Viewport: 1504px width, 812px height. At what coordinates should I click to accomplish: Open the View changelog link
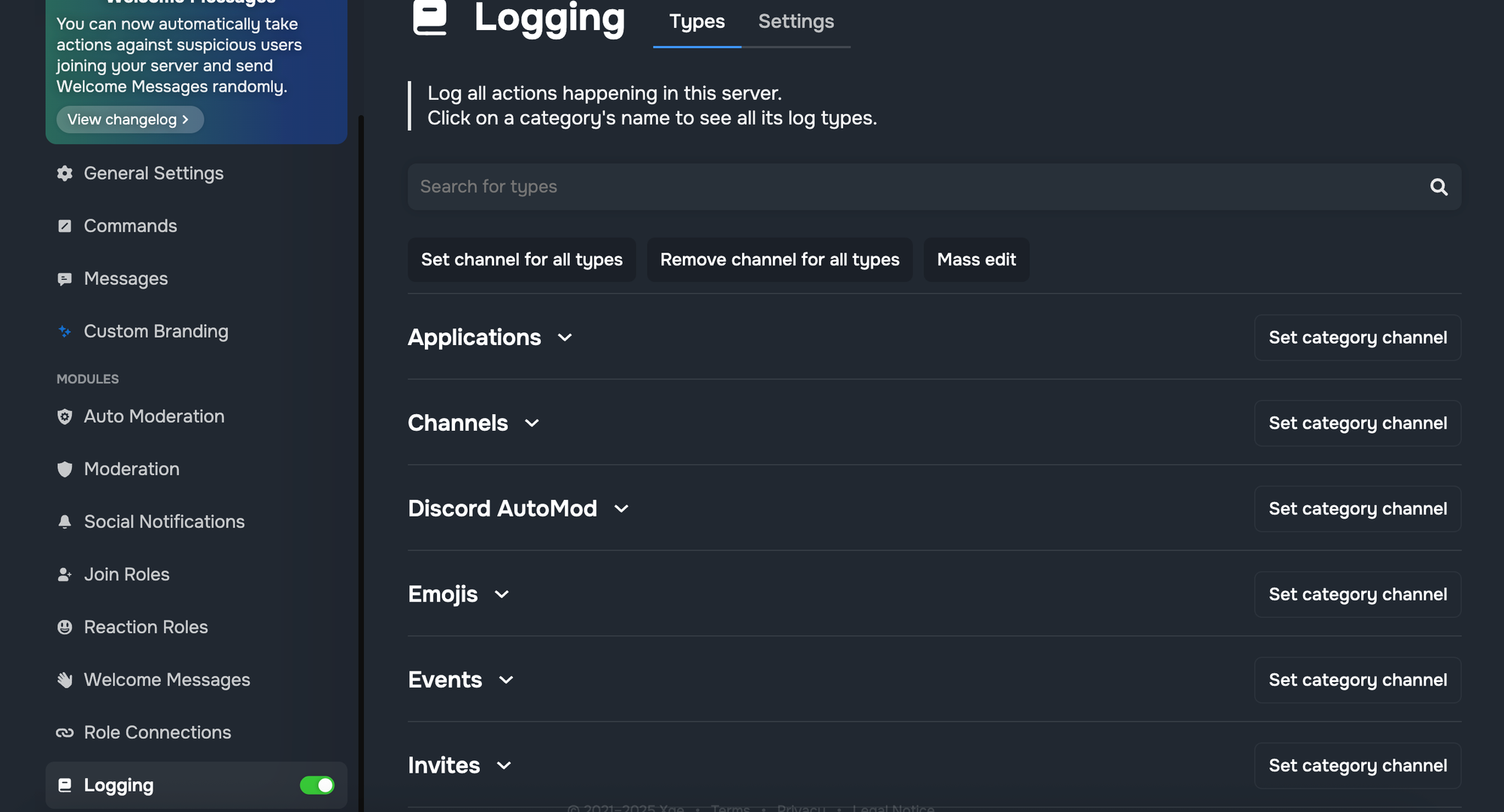pos(129,120)
